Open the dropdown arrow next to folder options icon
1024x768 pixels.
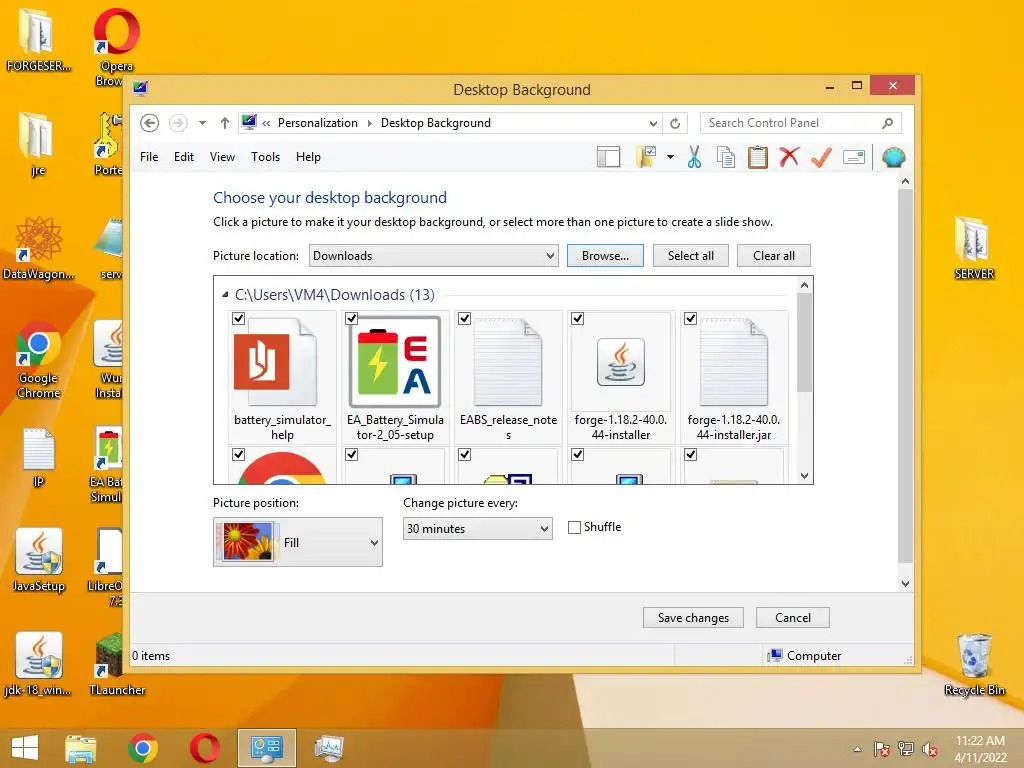click(670, 157)
